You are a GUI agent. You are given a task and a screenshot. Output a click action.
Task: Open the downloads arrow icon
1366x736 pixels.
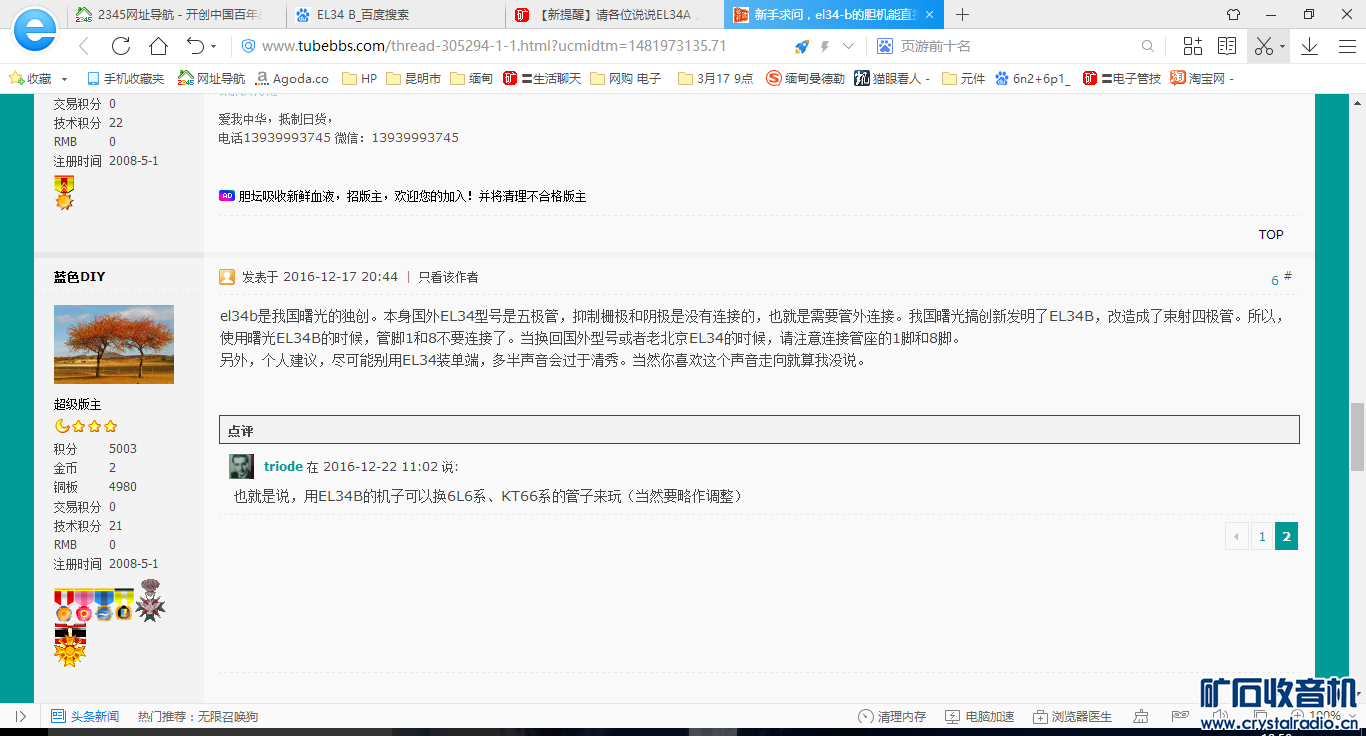[x=1309, y=46]
